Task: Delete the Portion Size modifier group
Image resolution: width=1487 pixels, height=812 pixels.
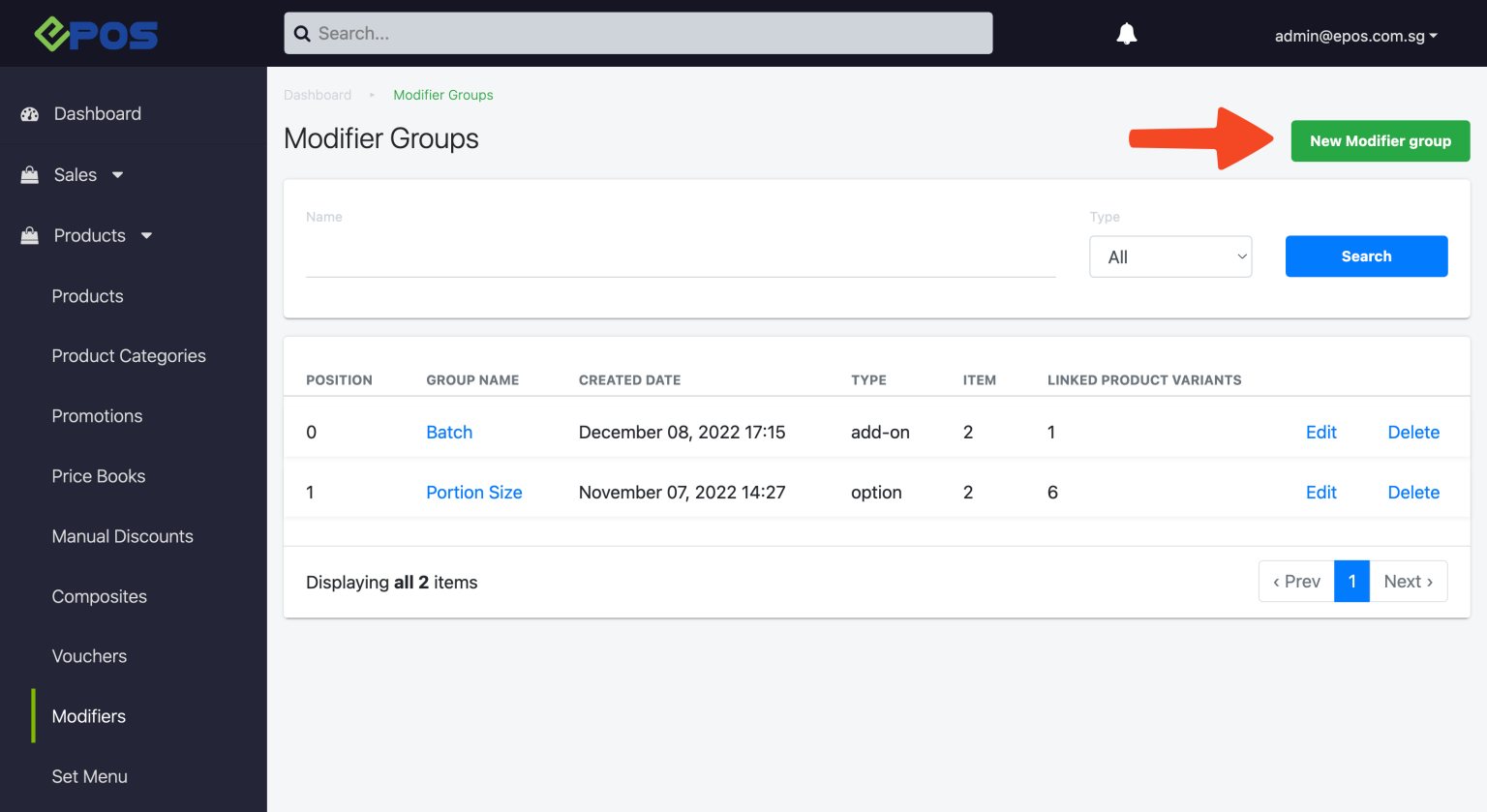Action: pyautogui.click(x=1412, y=493)
